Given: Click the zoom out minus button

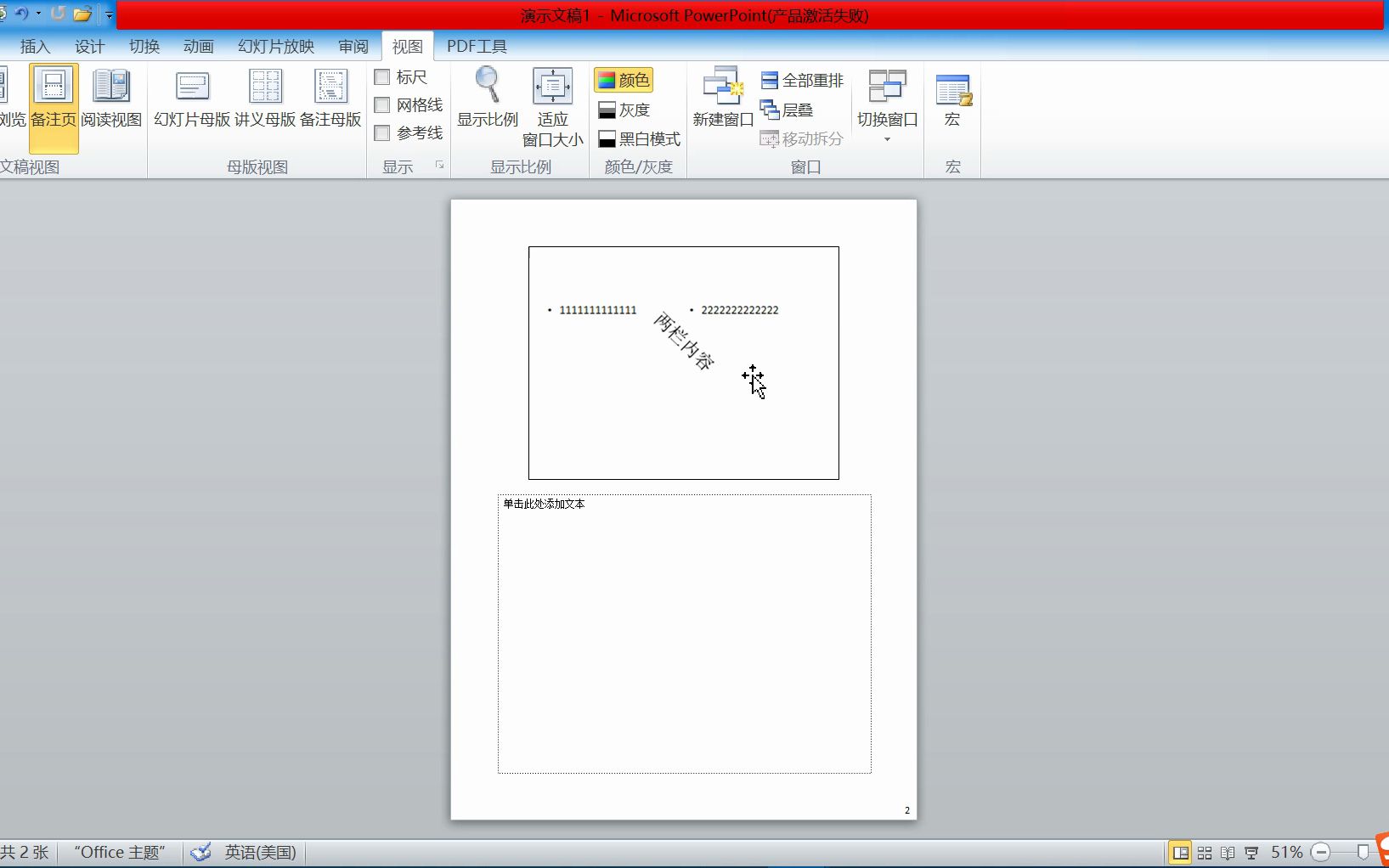Looking at the screenshot, I should point(1321,853).
